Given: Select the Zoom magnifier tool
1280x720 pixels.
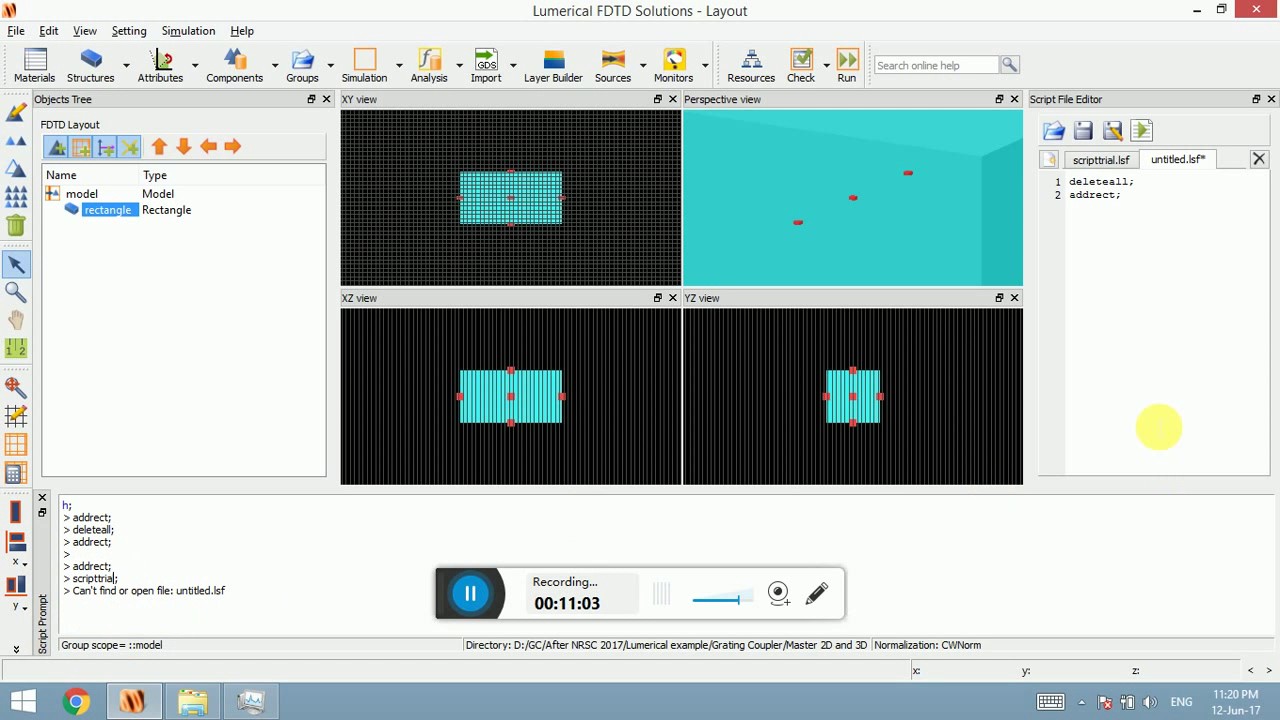Looking at the screenshot, I should 16,292.
